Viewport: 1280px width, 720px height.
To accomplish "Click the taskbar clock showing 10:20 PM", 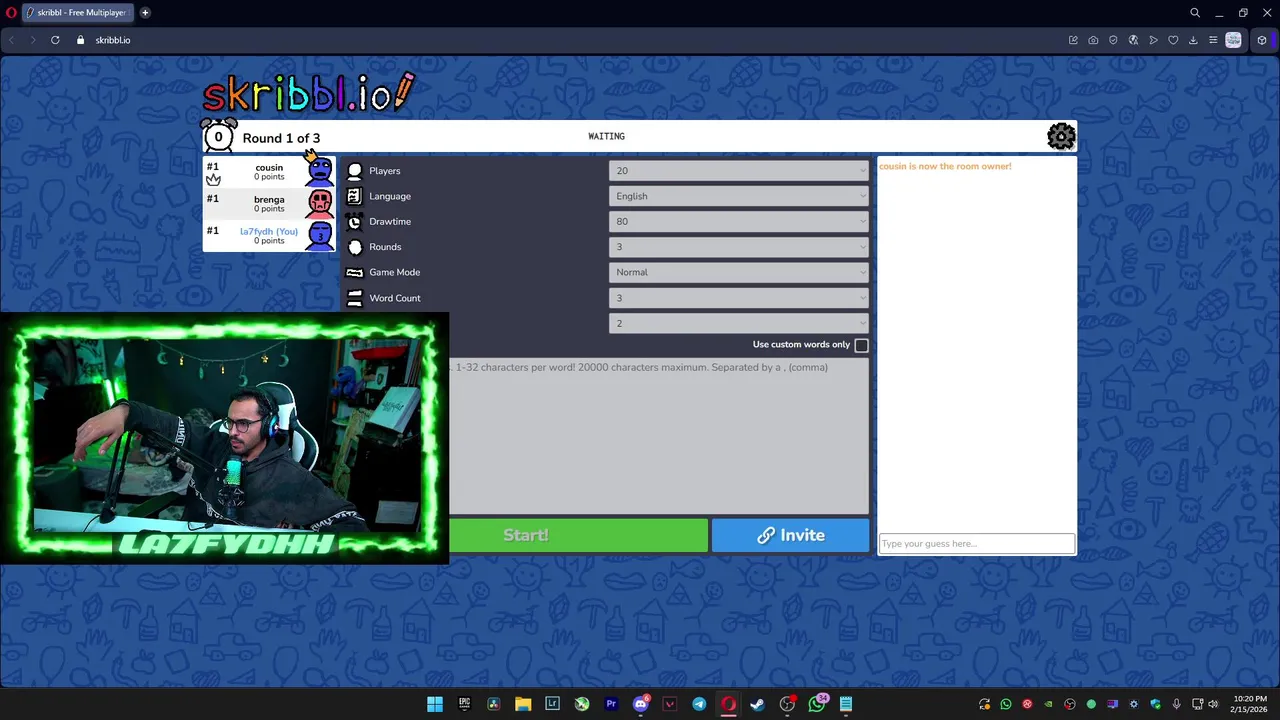I will [x=1250, y=704].
